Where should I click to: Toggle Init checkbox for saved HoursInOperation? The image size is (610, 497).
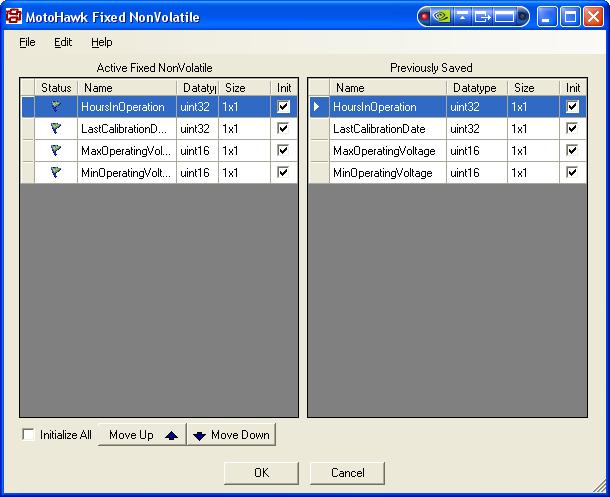point(573,107)
